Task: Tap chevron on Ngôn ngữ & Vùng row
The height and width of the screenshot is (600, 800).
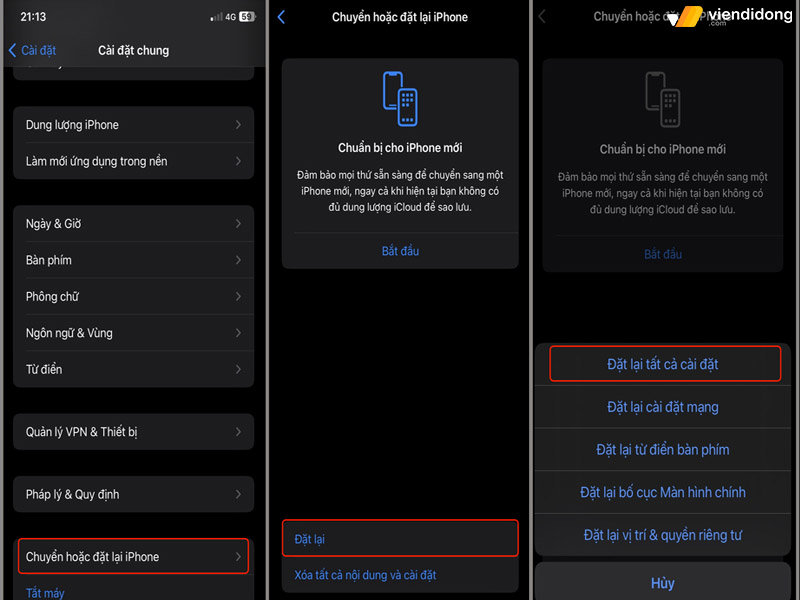Action: [238, 333]
